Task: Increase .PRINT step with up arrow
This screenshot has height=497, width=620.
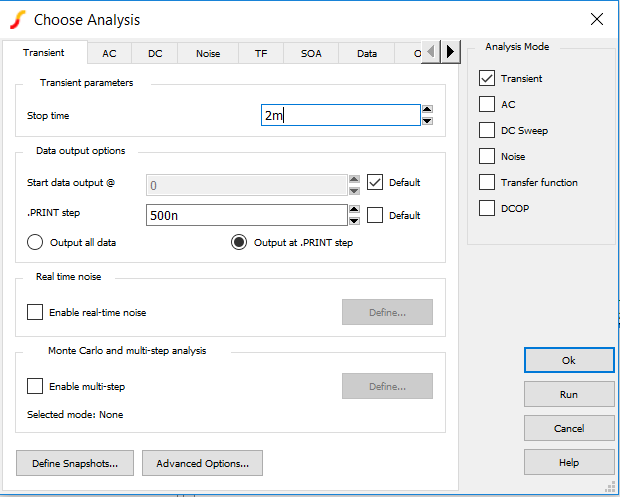Action: tap(353, 210)
